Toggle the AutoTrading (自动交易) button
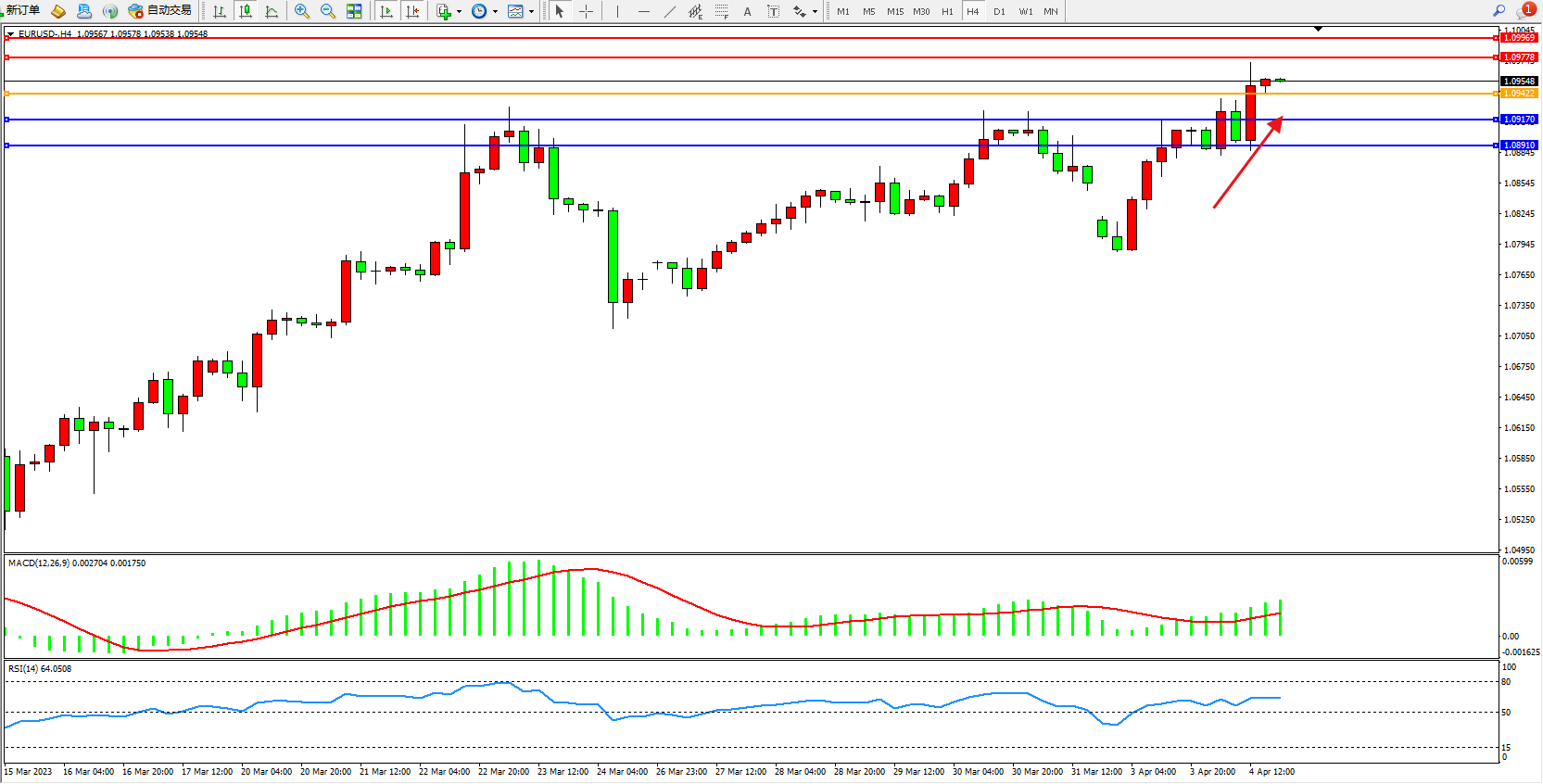Screen dimensions: 1543x784 pyautogui.click(x=160, y=11)
